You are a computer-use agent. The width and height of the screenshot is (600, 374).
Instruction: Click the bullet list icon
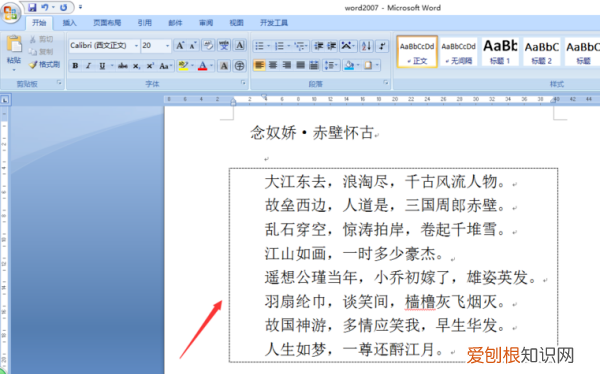pos(259,46)
